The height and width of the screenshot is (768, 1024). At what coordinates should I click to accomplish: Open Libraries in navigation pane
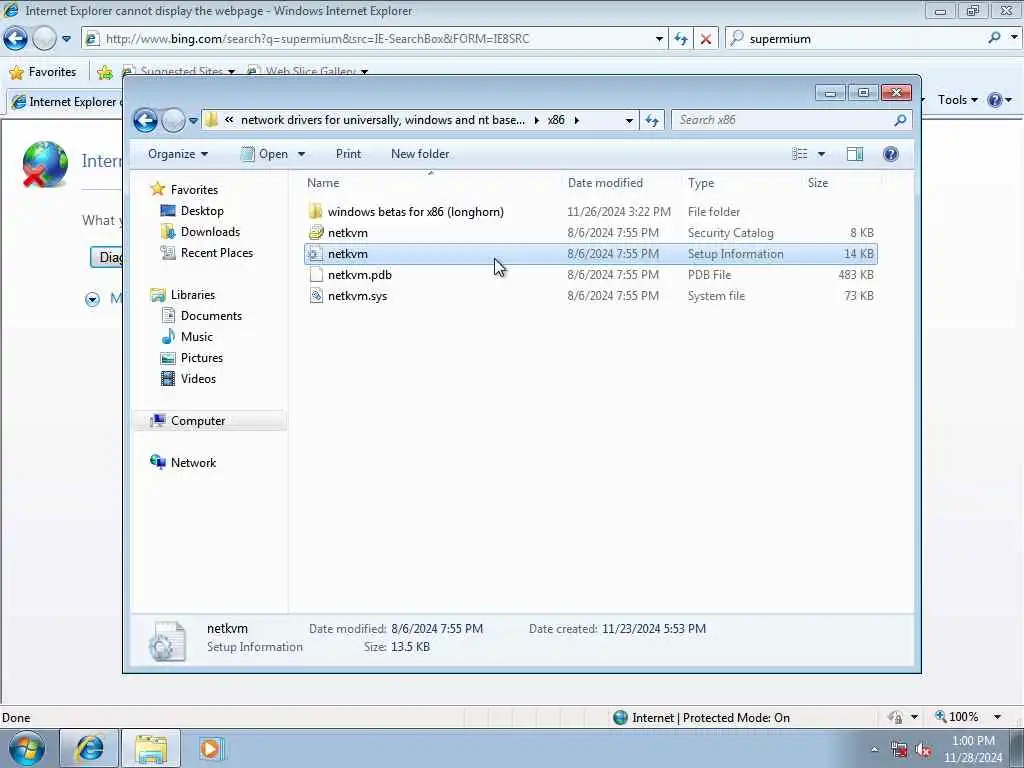182,295
